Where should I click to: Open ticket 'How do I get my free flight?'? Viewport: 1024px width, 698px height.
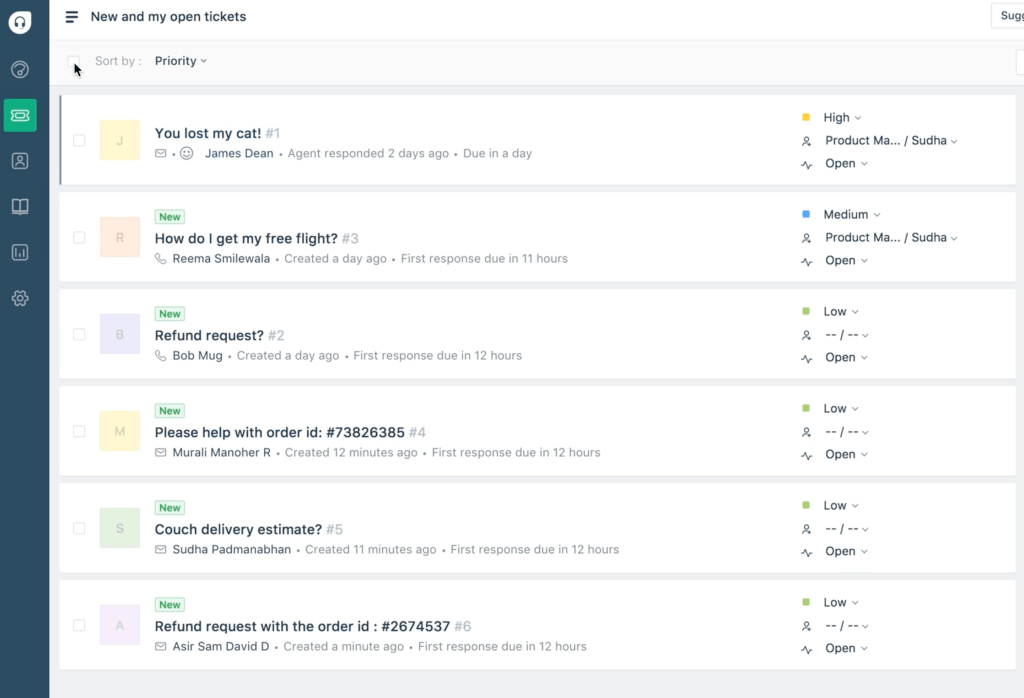pos(246,239)
